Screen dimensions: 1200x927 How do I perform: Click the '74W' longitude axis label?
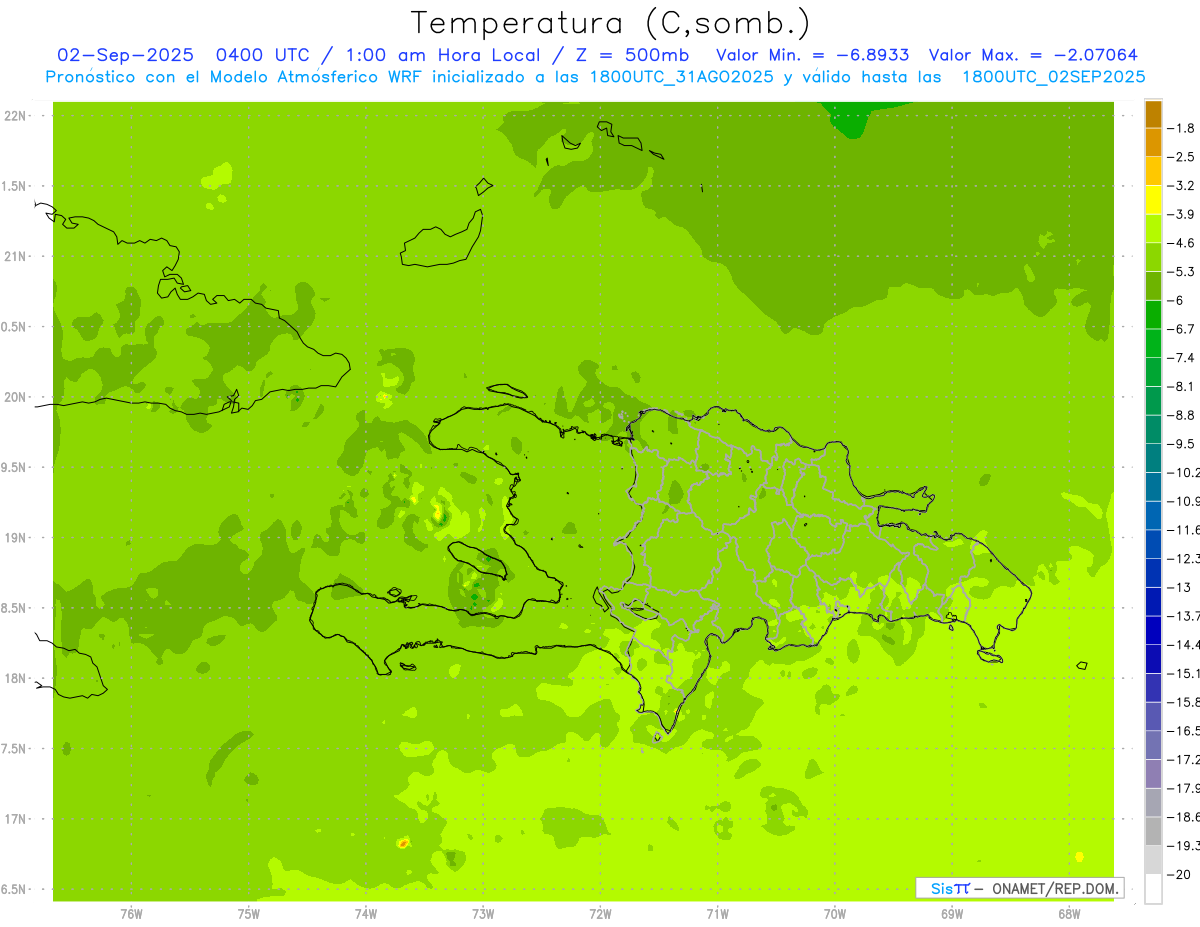(x=366, y=914)
